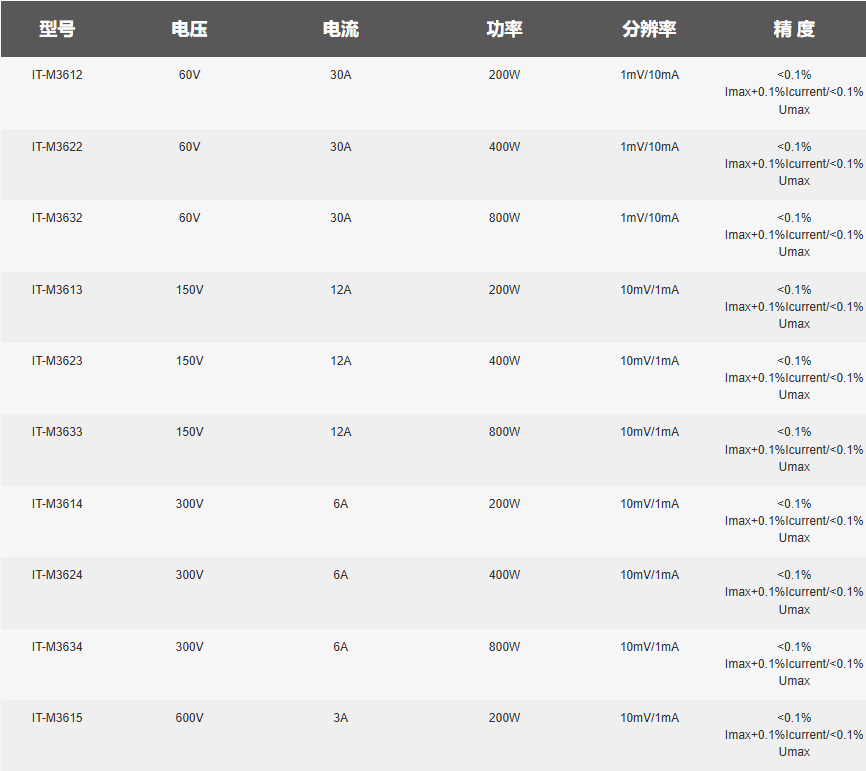866x771 pixels.
Task: Select the IT-M3624 model cell
Action: coord(57,574)
